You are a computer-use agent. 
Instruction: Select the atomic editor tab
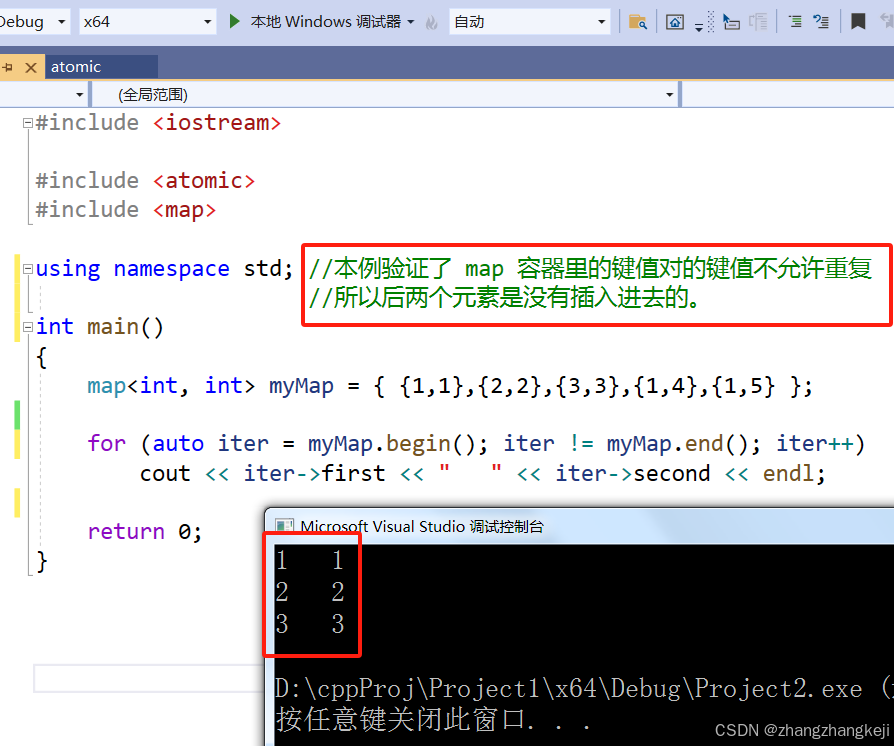[x=101, y=67]
